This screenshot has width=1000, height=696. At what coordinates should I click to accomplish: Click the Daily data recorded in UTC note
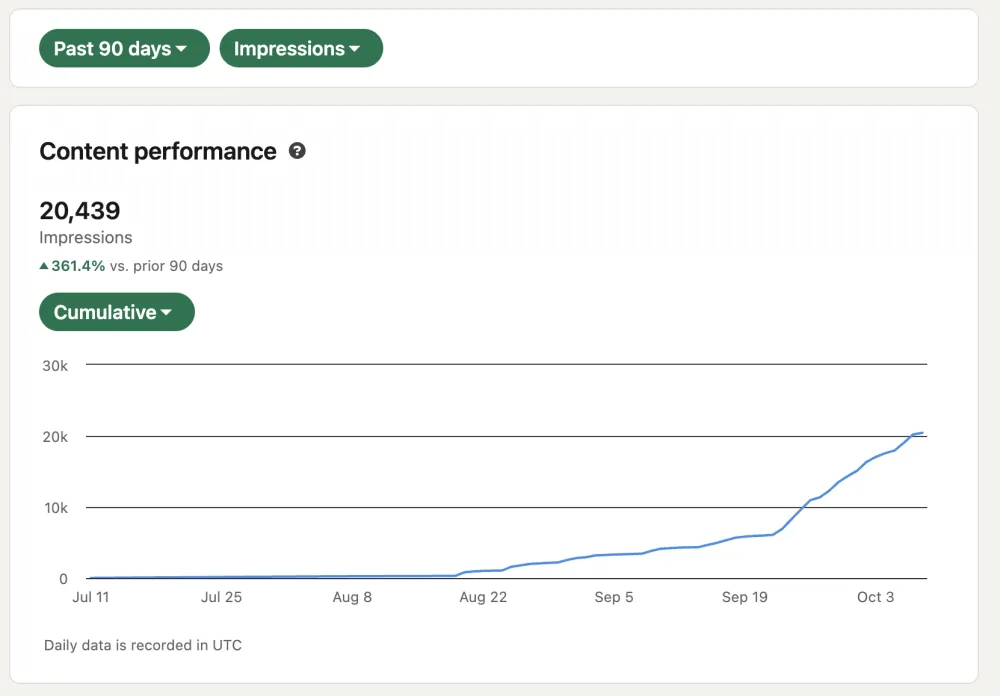click(143, 645)
